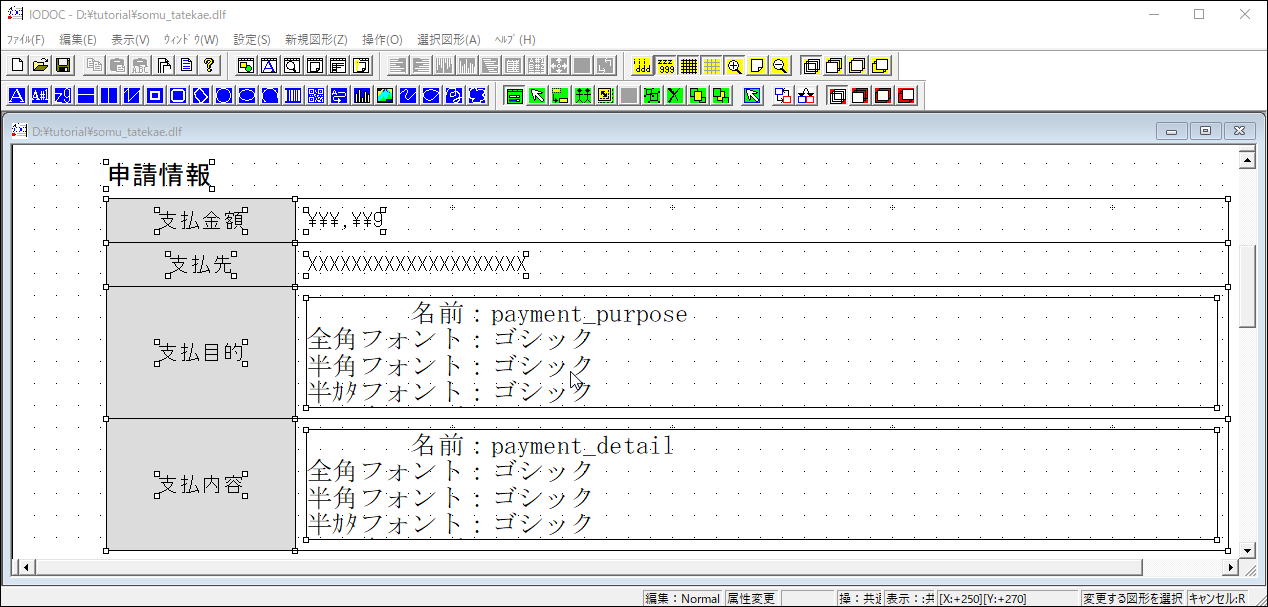Toggle the ddd sample data display
The height and width of the screenshot is (607, 1268).
(642, 64)
